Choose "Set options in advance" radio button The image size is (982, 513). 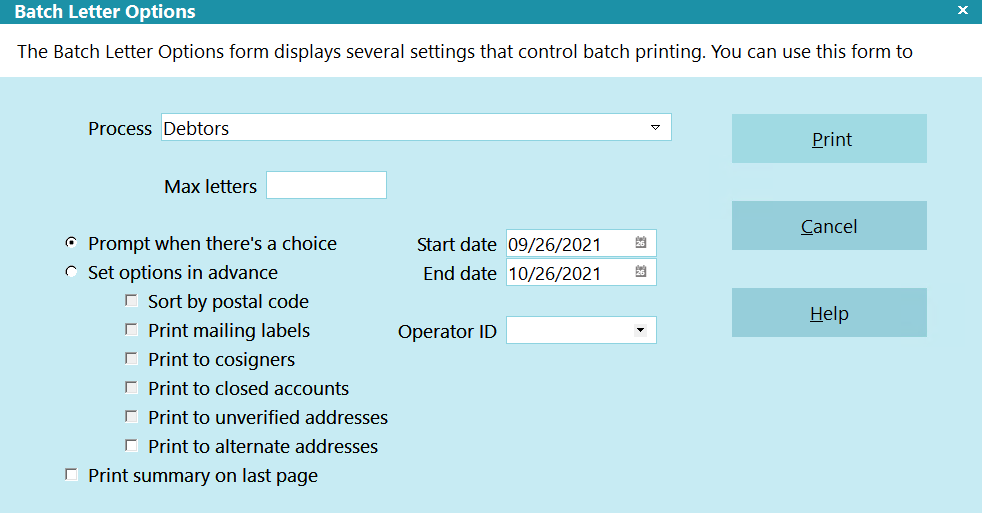tap(71, 272)
